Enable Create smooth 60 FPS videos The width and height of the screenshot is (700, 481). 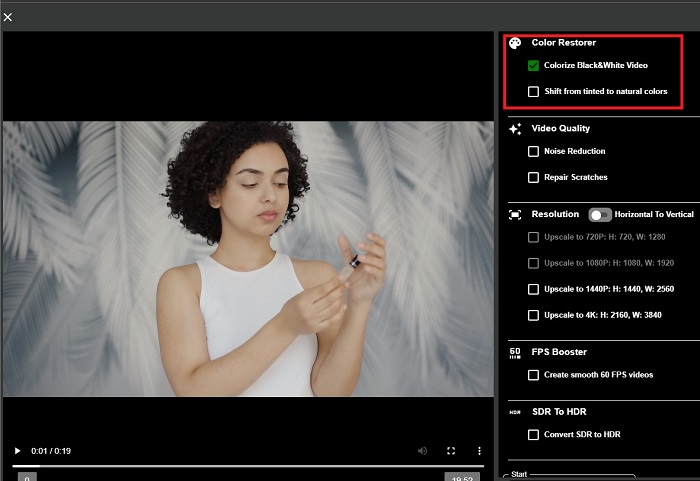pyautogui.click(x=533, y=375)
